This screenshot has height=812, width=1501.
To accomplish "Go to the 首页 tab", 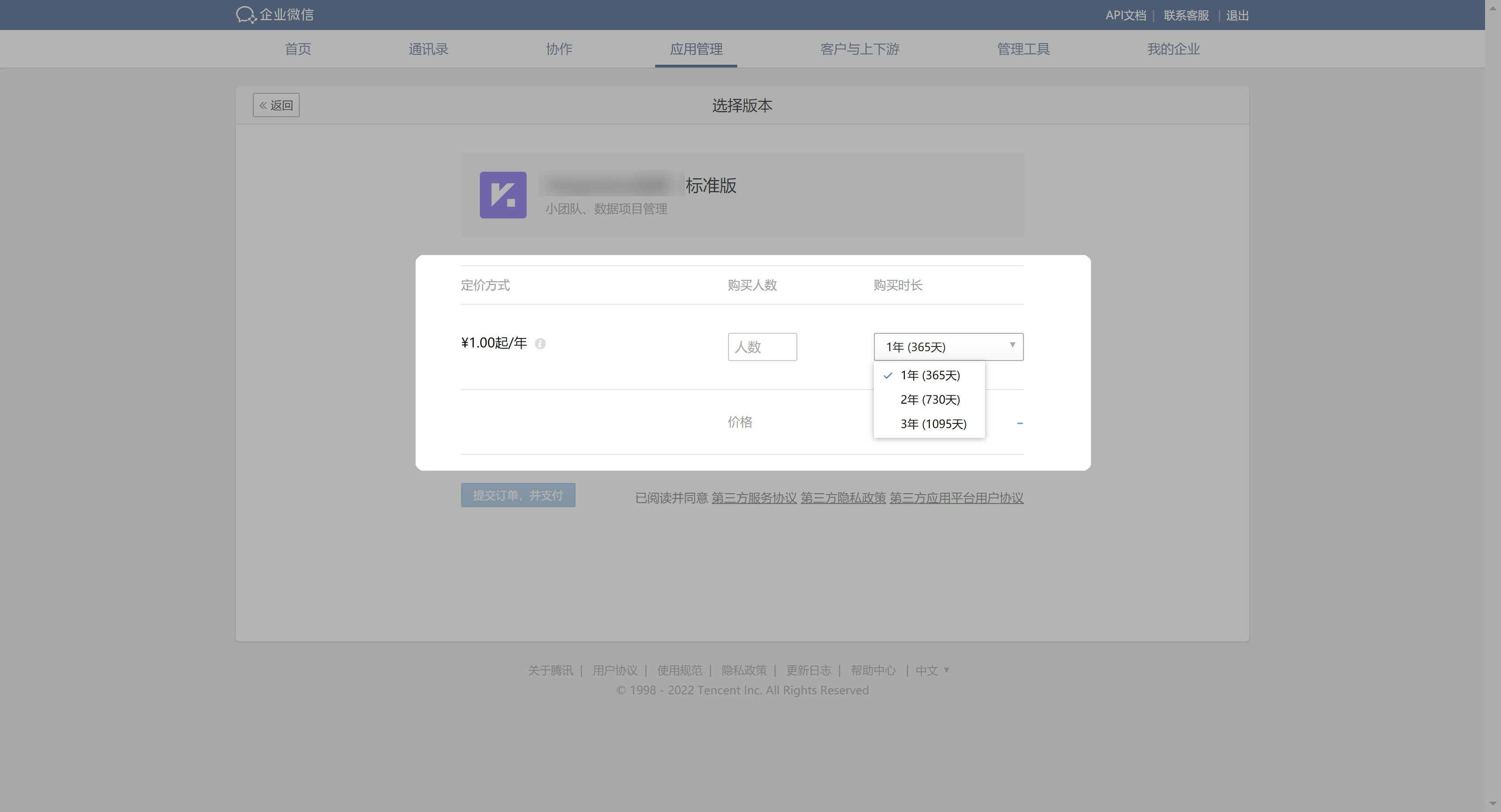I will [x=298, y=49].
